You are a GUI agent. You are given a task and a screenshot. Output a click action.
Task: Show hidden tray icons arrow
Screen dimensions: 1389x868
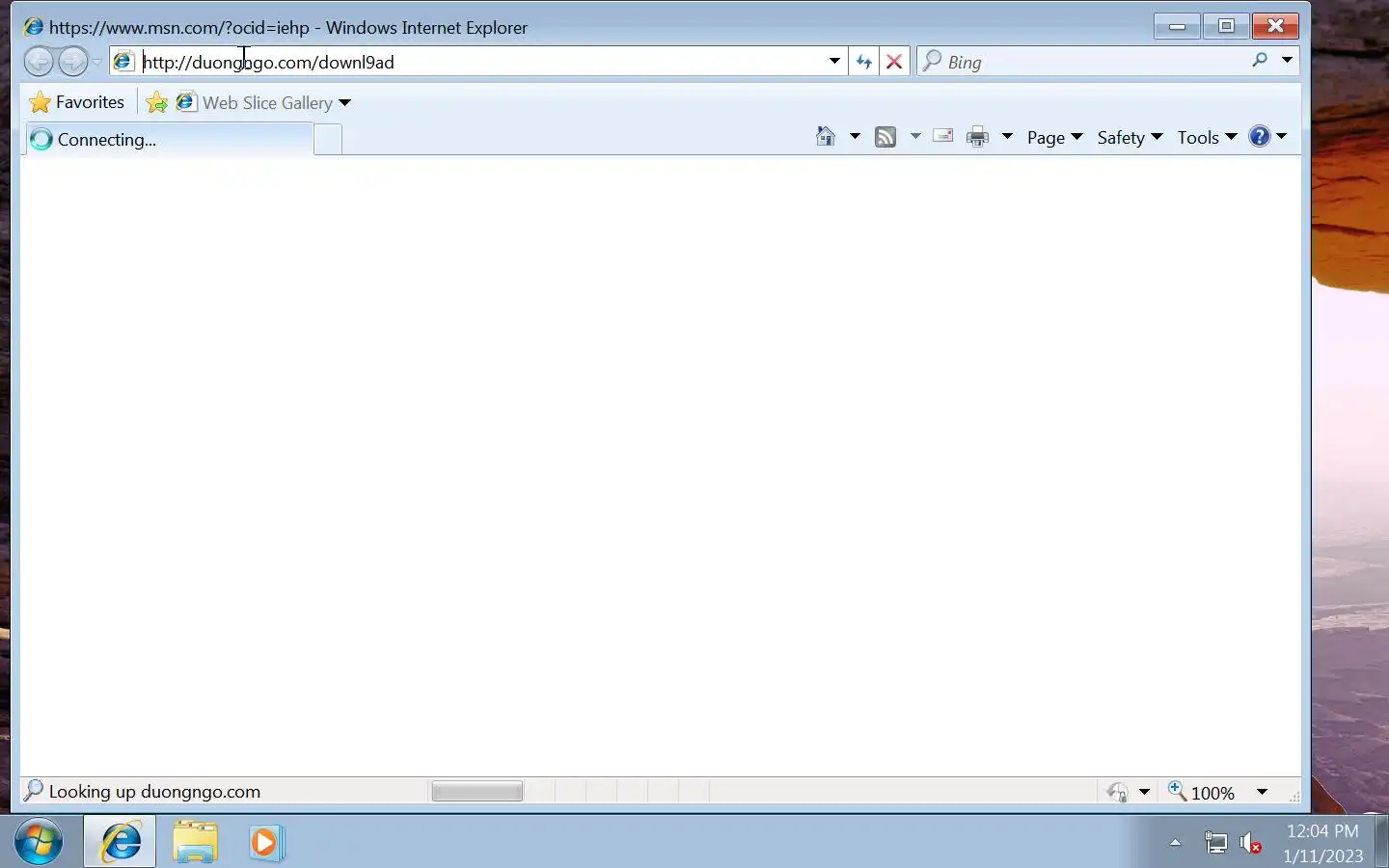point(1175,843)
